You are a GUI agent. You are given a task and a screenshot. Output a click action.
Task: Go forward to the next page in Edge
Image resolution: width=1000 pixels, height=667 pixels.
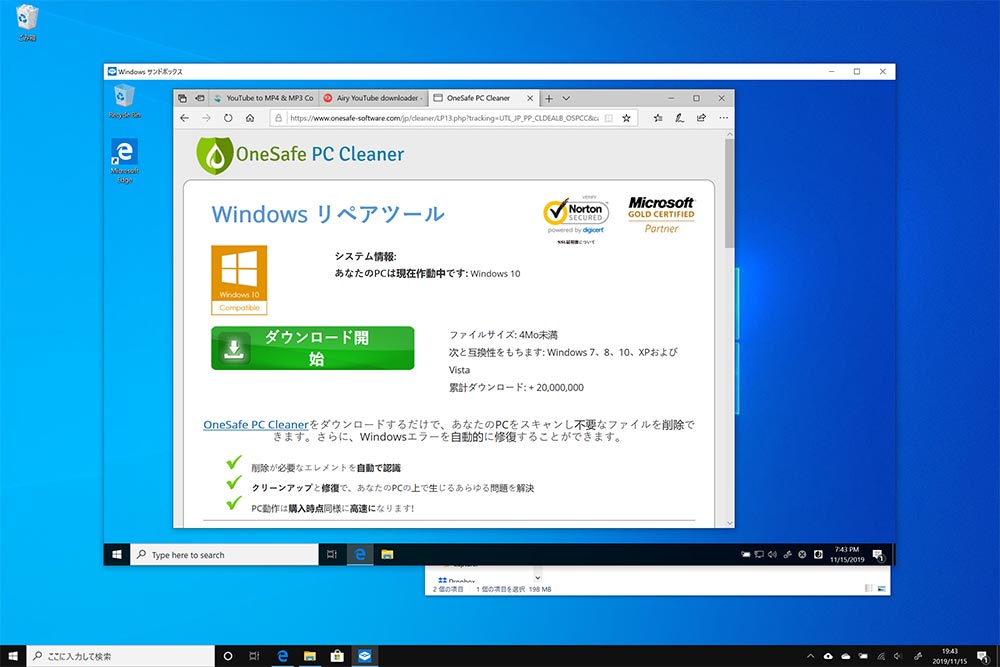pyautogui.click(x=206, y=118)
